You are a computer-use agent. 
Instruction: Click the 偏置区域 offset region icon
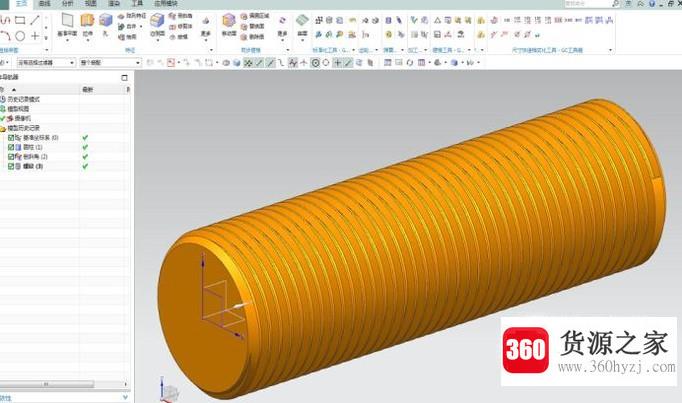pyautogui.click(x=244, y=16)
